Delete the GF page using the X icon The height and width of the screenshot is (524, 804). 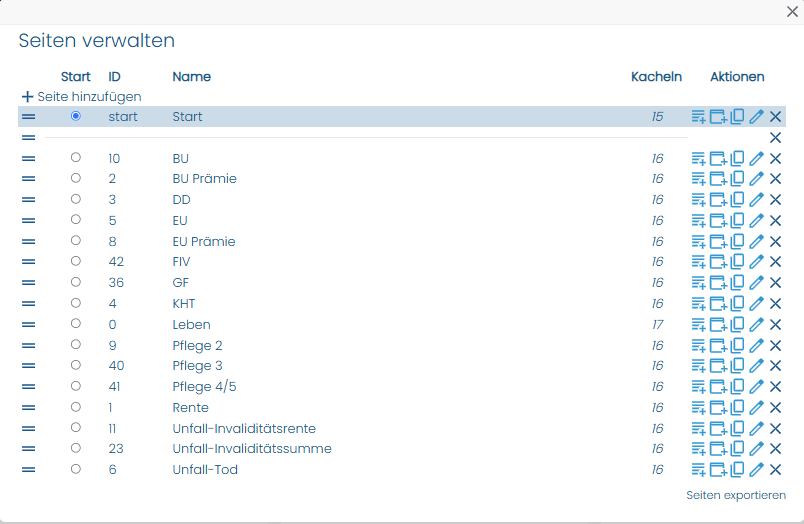point(775,283)
